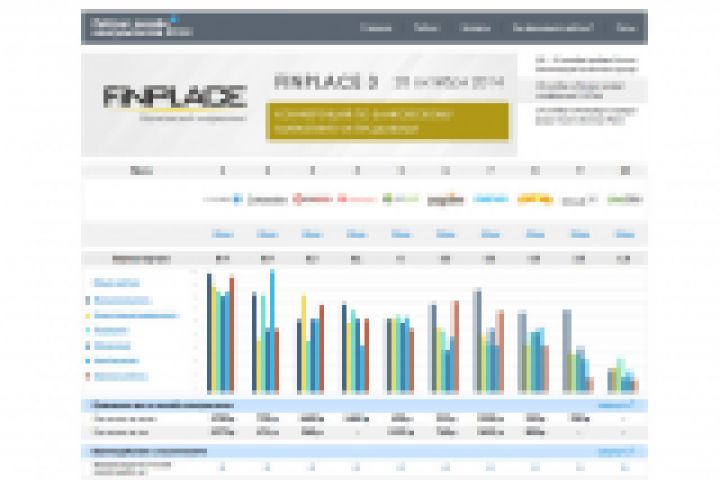Select the bright blue legend entry of the chart
This screenshot has height=480, width=720.
tap(116, 361)
